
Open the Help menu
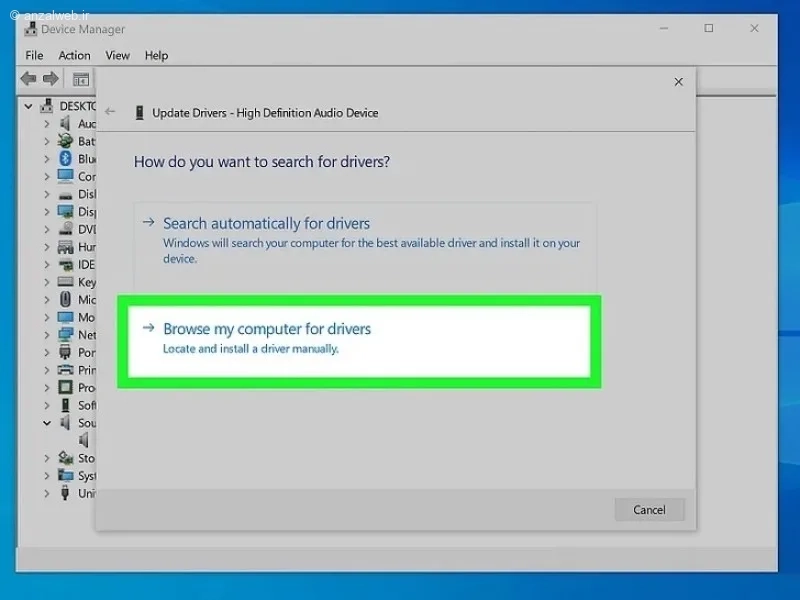(156, 55)
